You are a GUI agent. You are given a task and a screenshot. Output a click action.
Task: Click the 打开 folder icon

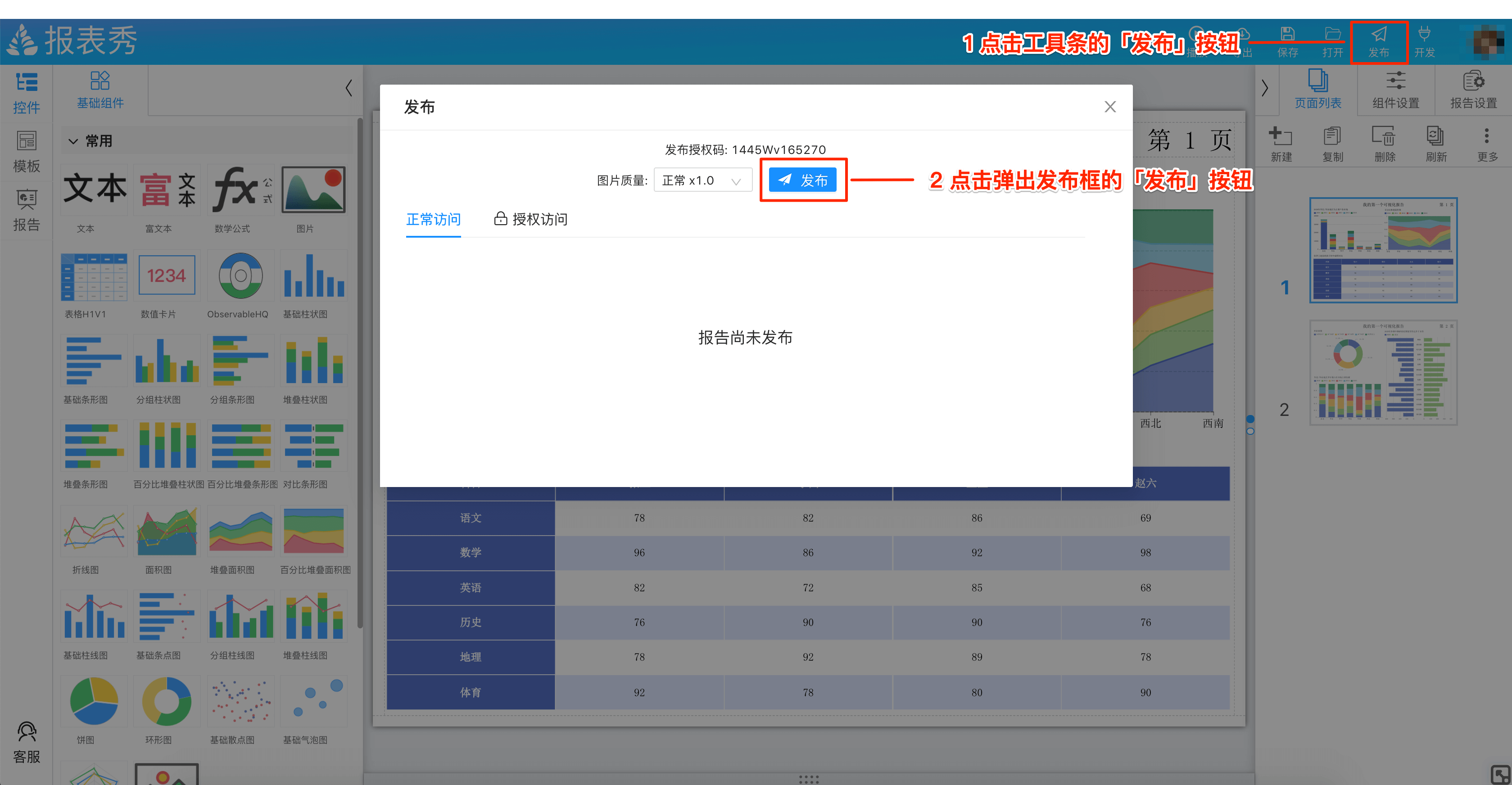pos(1332,42)
